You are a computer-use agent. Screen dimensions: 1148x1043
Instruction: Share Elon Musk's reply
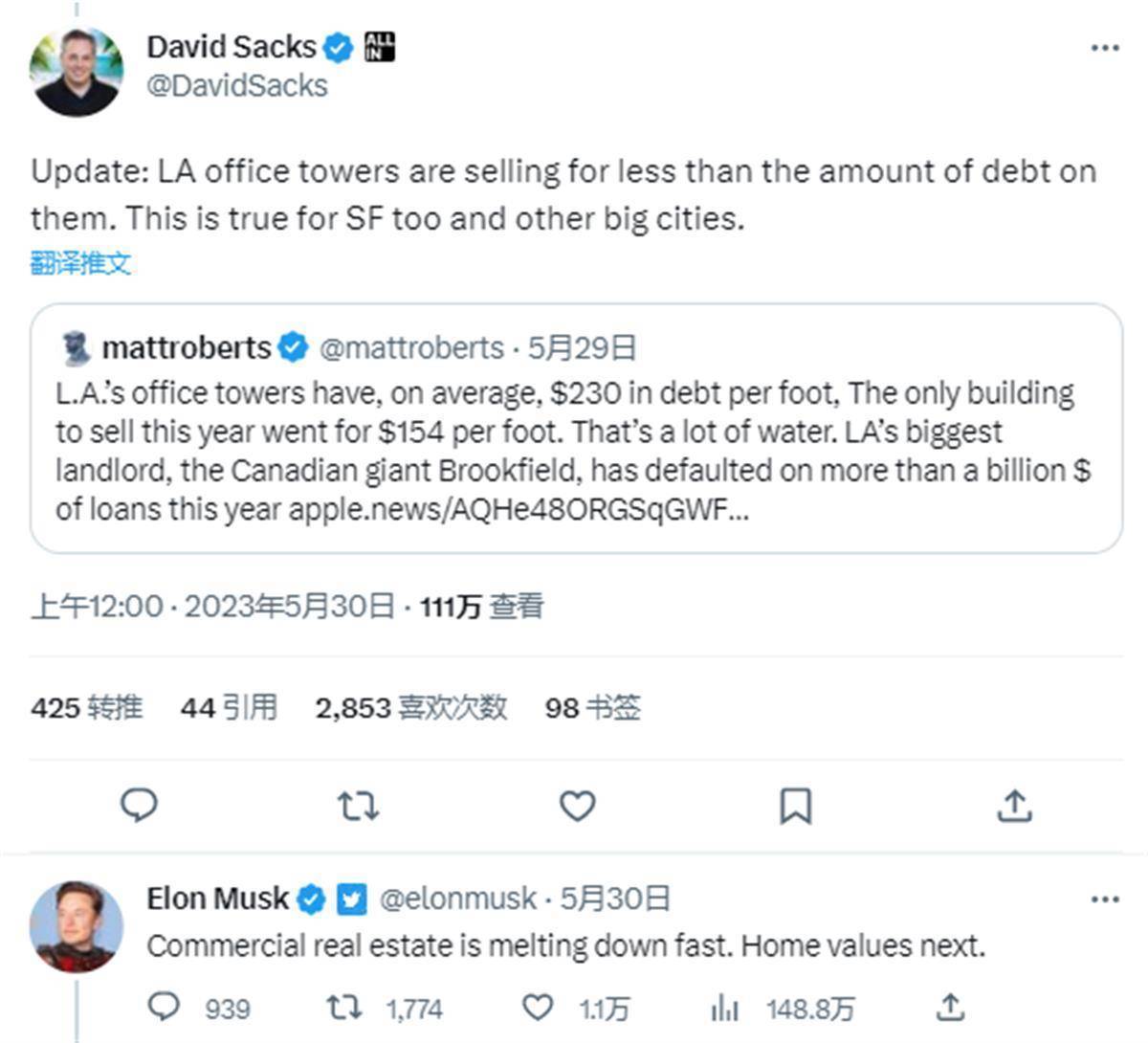[949, 1007]
